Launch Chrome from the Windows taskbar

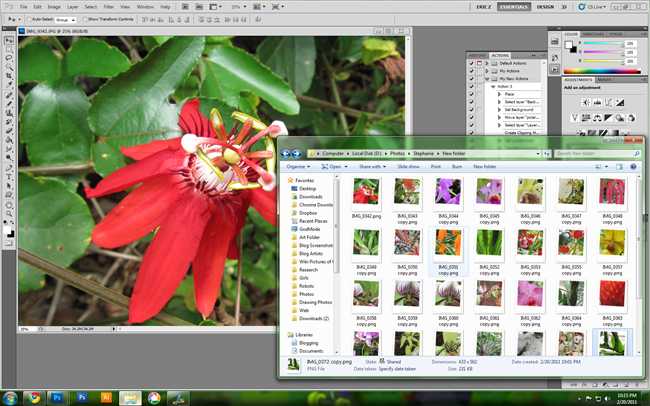click(34, 398)
